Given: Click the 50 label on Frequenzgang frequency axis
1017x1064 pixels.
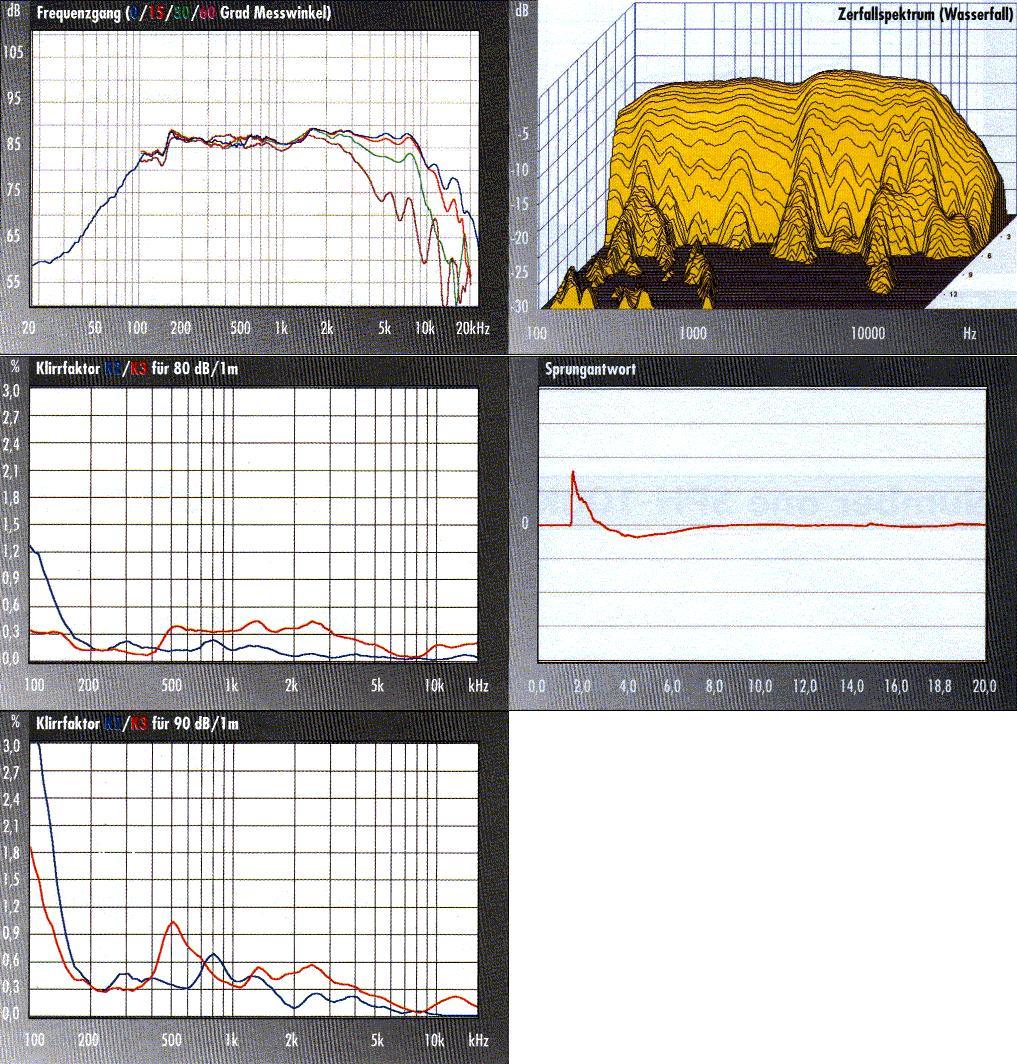Looking at the screenshot, I should point(95,328).
